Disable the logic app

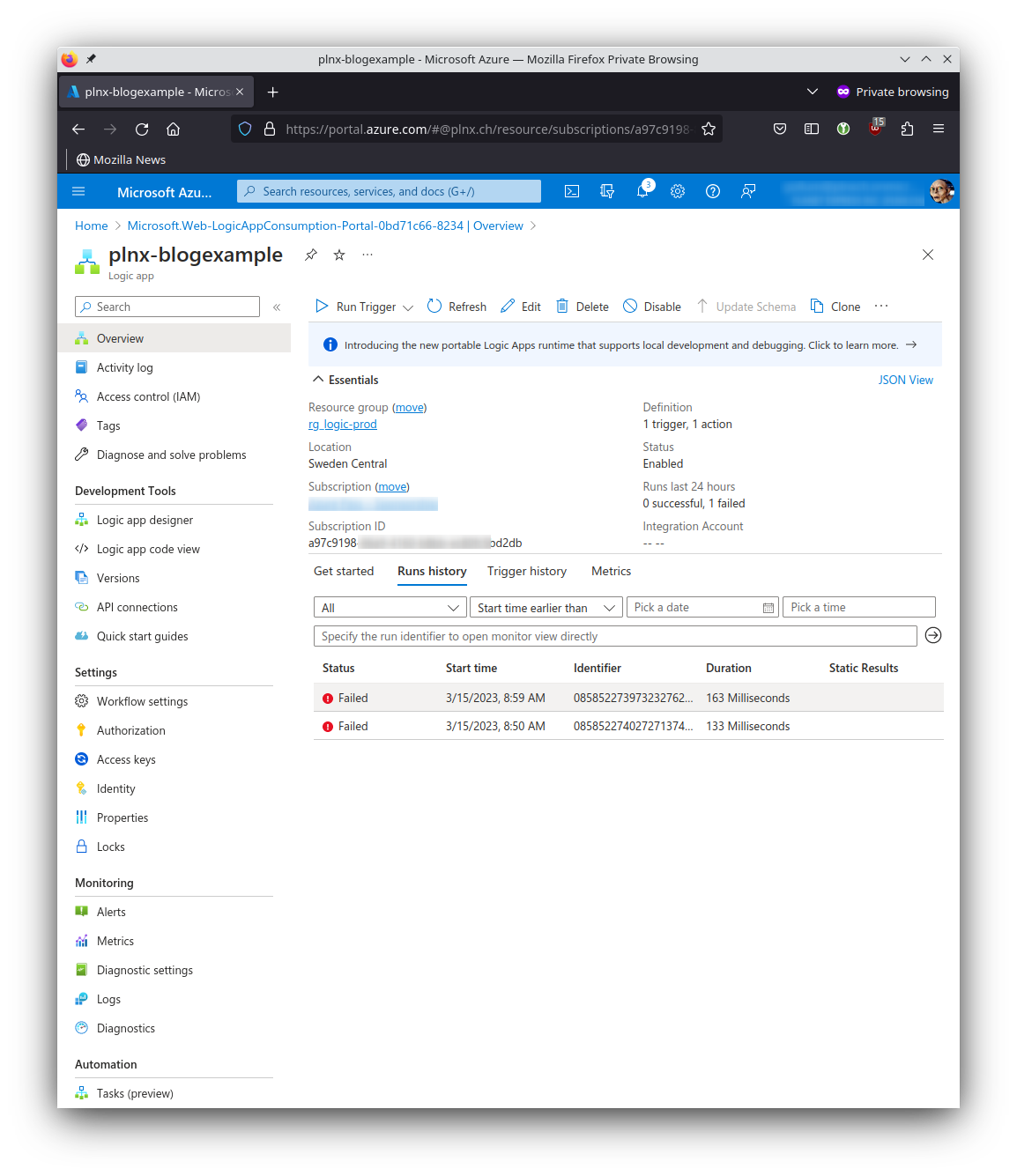pyautogui.click(x=652, y=307)
